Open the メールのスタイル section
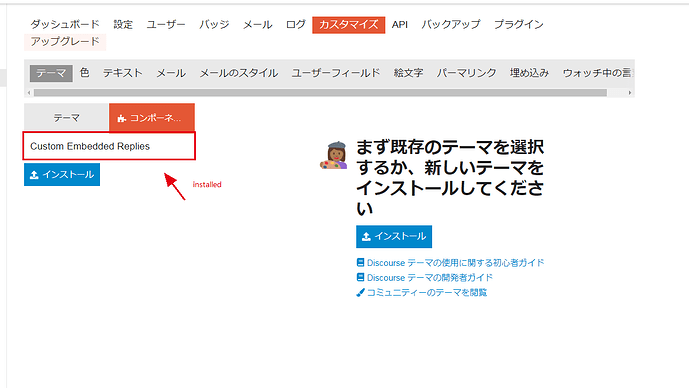The width and height of the screenshot is (689, 388). tap(239, 73)
